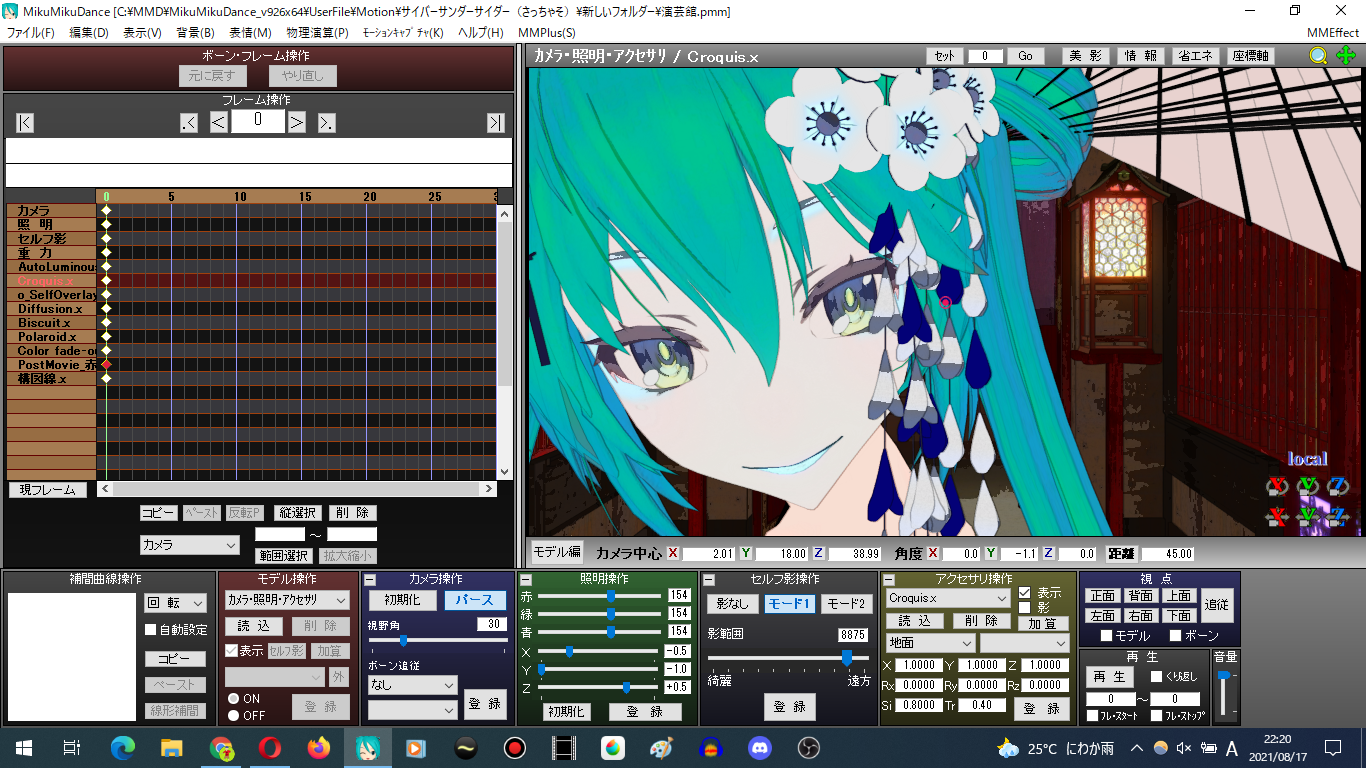Enable くり返し loop checkbox
Viewport: 1366px width, 768px height.
[1157, 677]
